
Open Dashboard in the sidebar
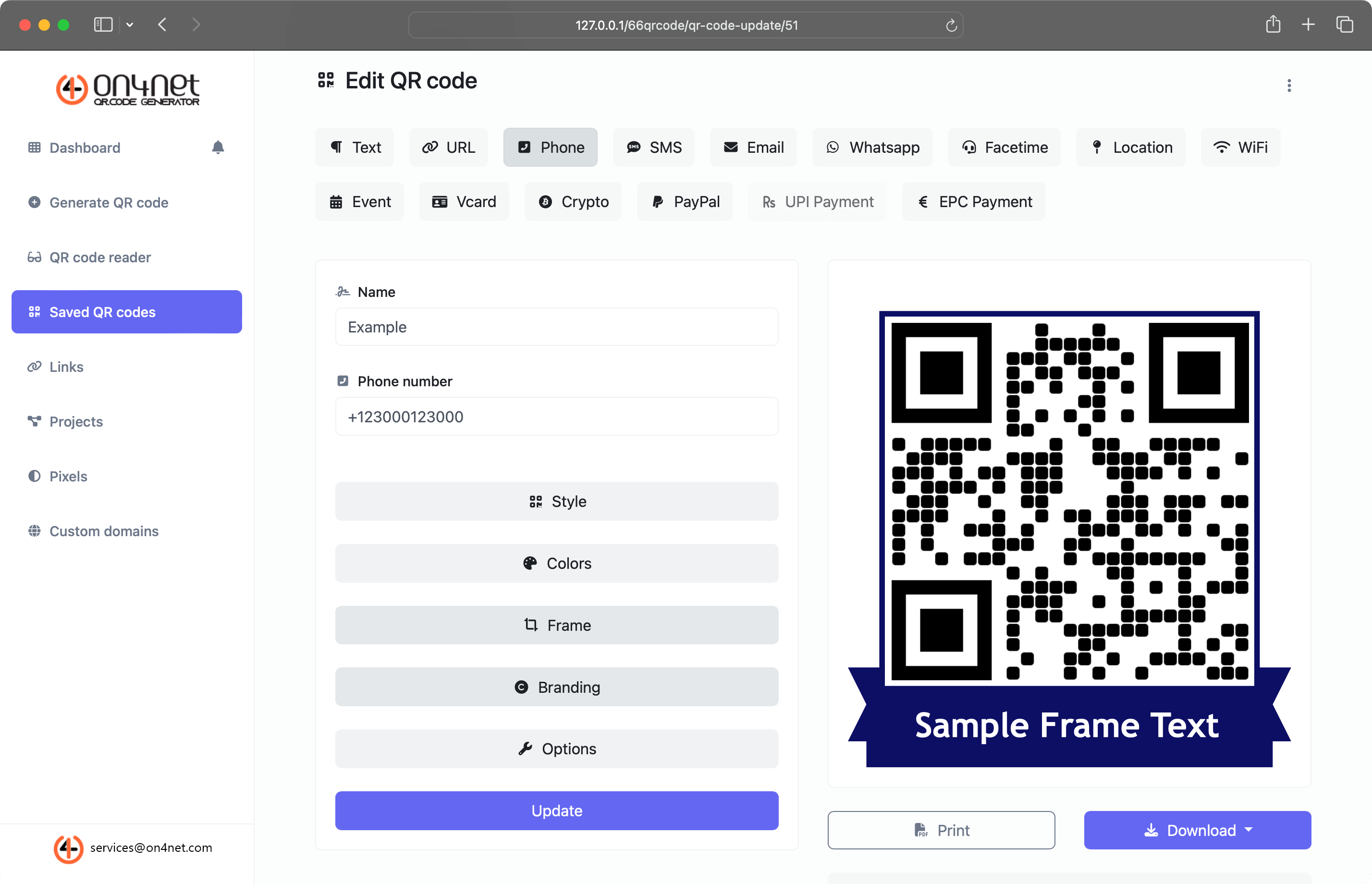pos(85,147)
